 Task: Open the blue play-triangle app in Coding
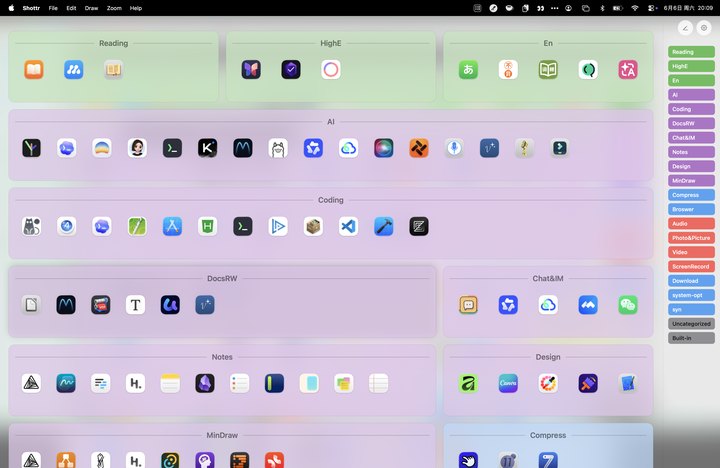(x=278, y=226)
